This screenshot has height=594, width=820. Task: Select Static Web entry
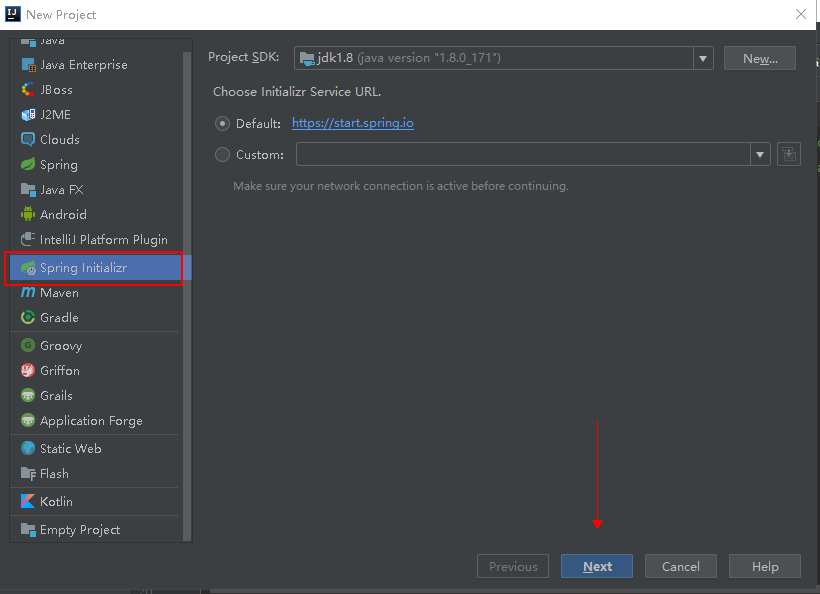pos(96,449)
